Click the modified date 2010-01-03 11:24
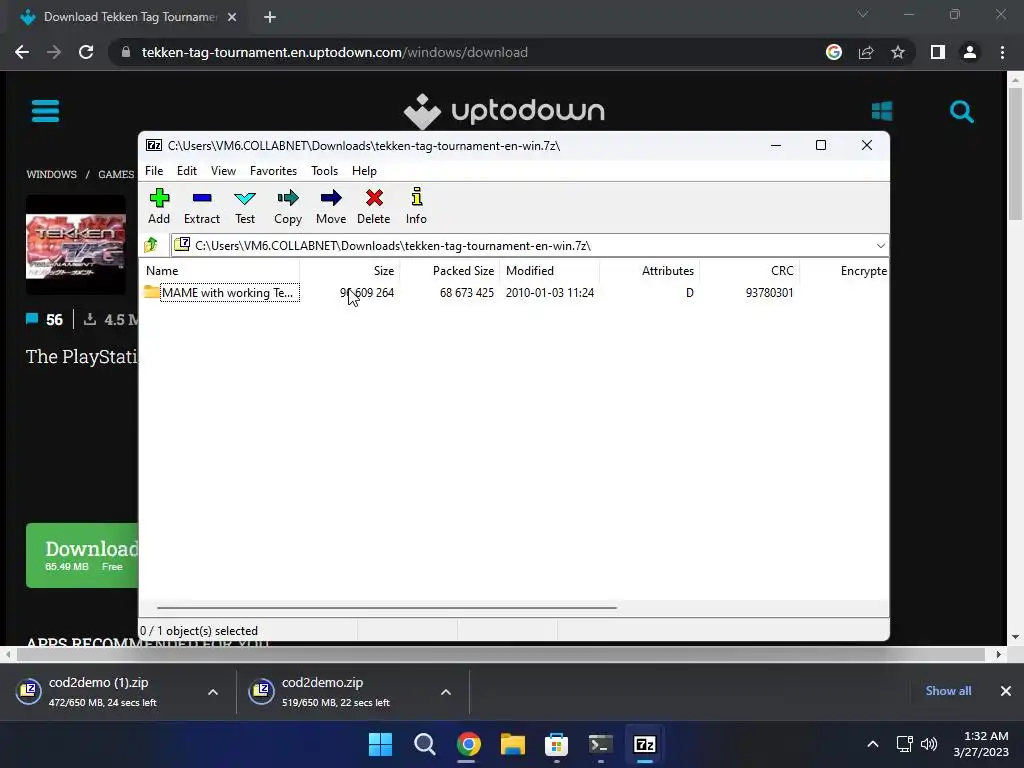 coord(550,293)
